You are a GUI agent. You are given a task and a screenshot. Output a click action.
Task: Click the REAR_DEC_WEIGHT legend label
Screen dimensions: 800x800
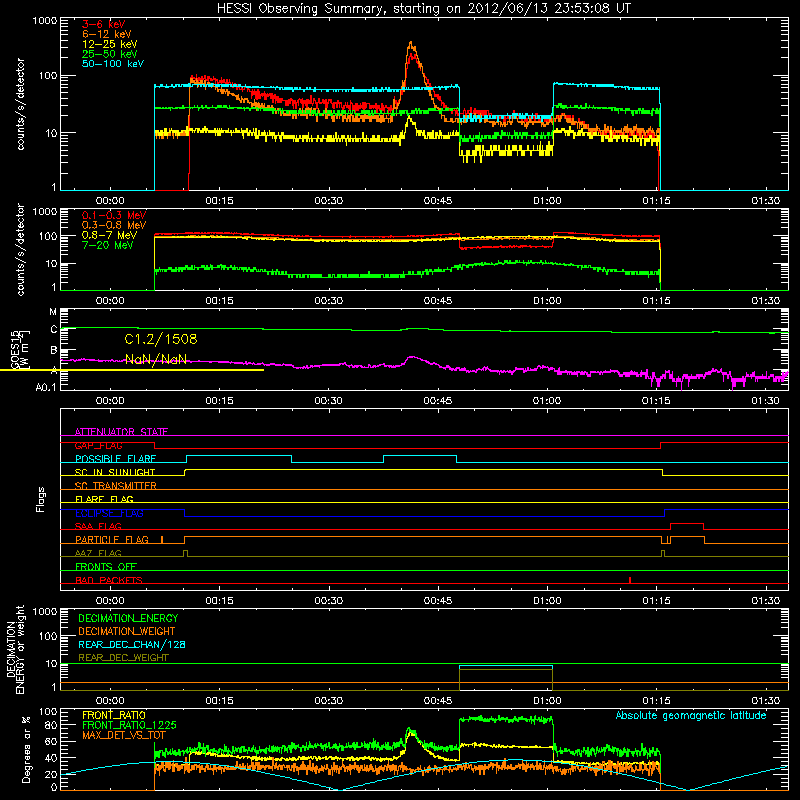click(123, 658)
